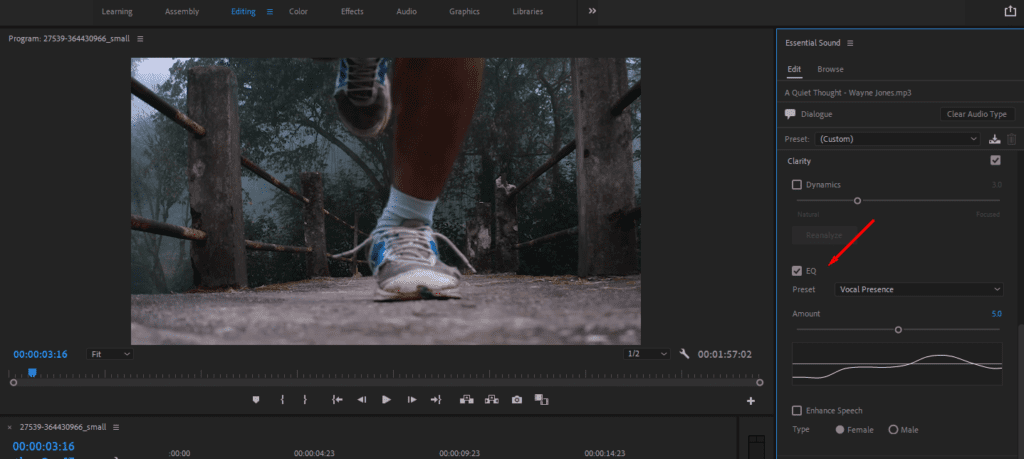
Task: Open the Browse tab in Essential Sound
Action: click(830, 69)
